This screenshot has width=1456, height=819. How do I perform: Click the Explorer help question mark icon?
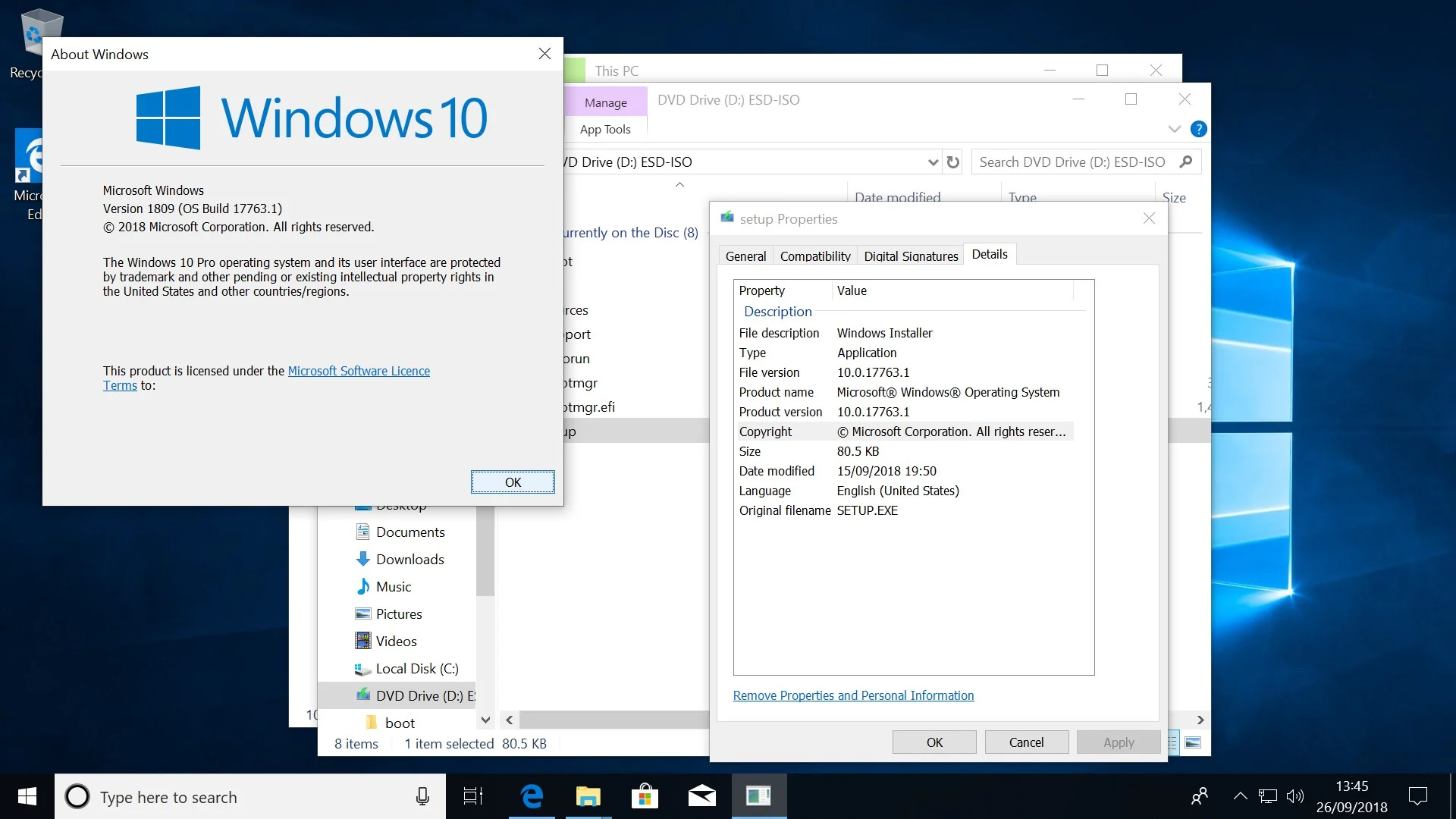tap(1198, 129)
